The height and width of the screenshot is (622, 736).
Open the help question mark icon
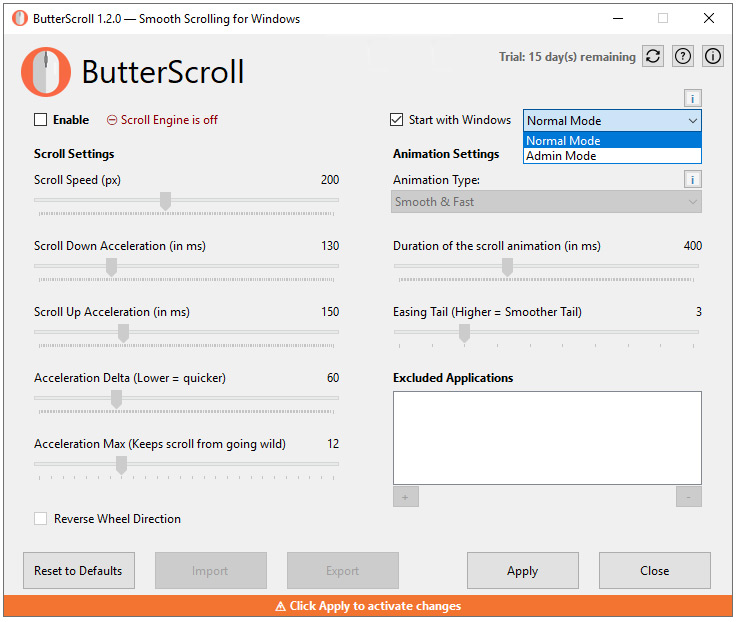[x=682, y=56]
